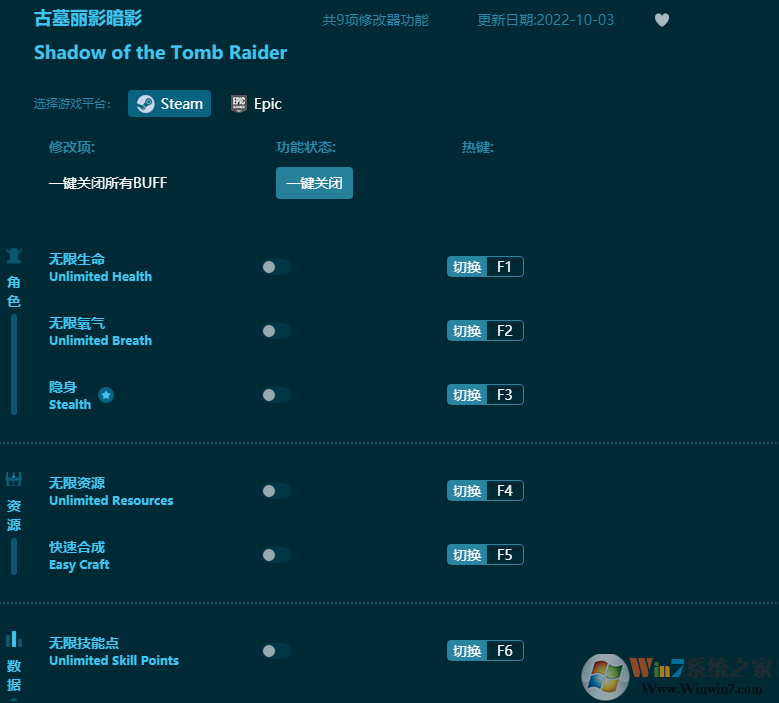Click the heart favorite icon
This screenshot has height=703, width=779.
[x=661, y=20]
